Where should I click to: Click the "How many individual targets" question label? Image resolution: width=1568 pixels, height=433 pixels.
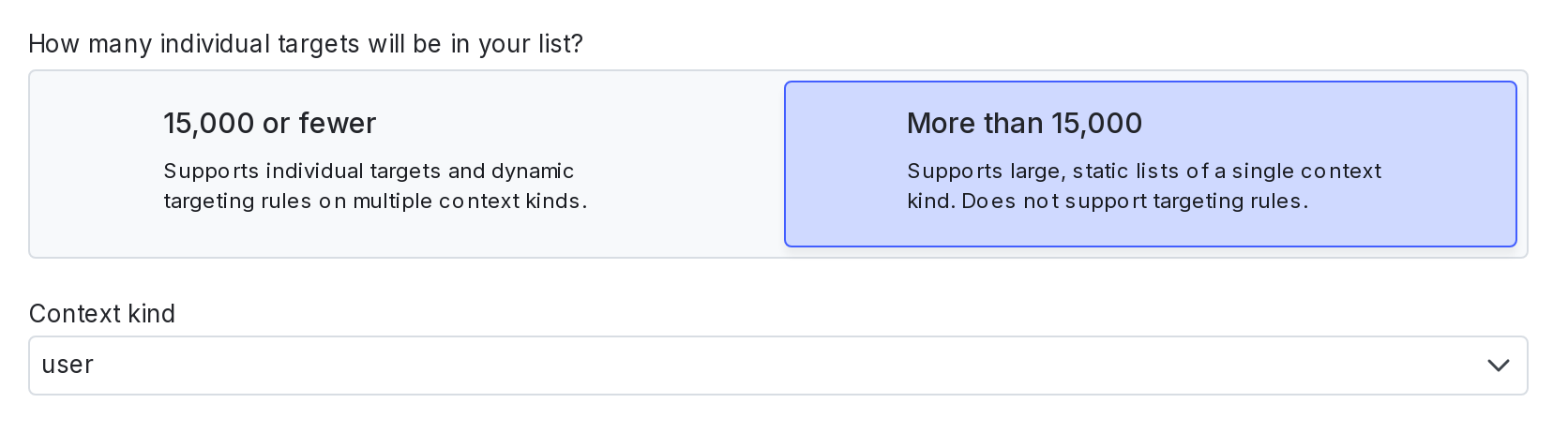click(x=306, y=44)
